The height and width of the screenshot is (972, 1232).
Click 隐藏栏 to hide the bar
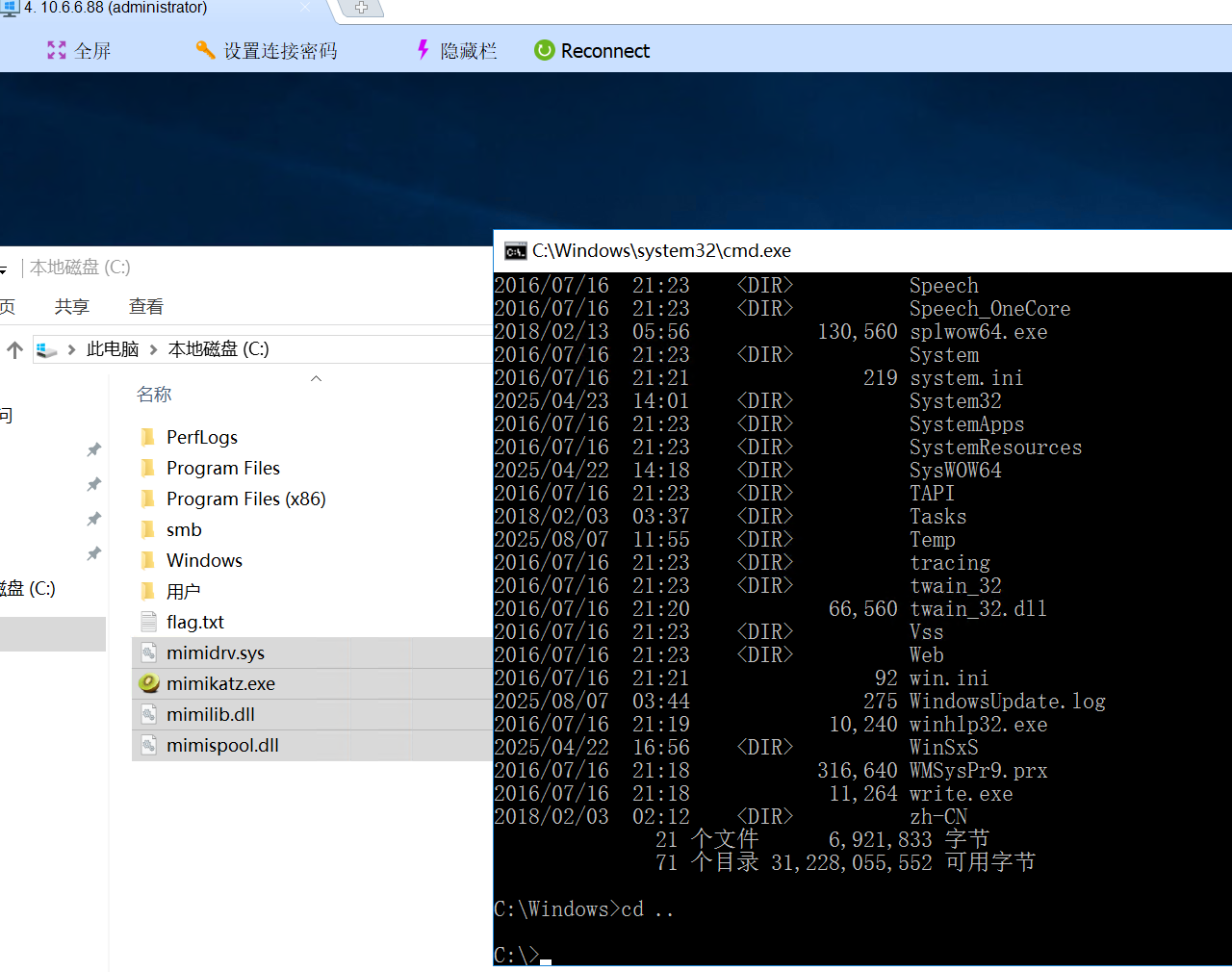click(469, 51)
